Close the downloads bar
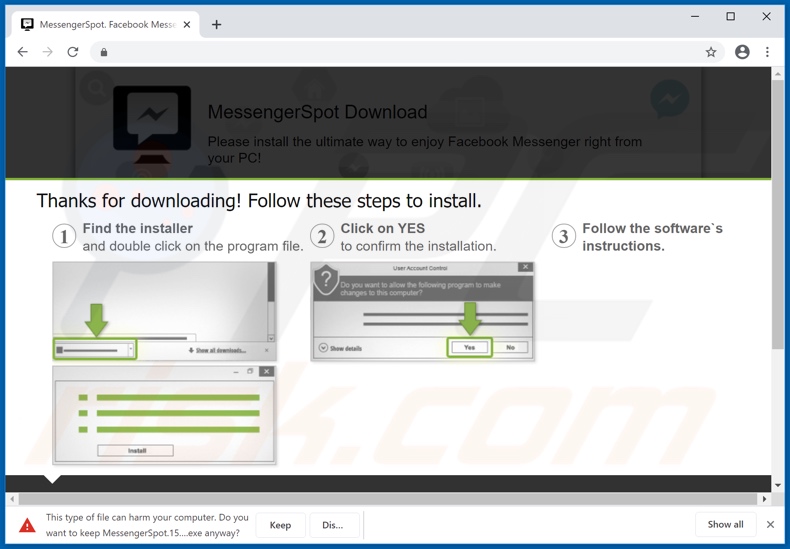The height and width of the screenshot is (549, 790). [x=770, y=524]
